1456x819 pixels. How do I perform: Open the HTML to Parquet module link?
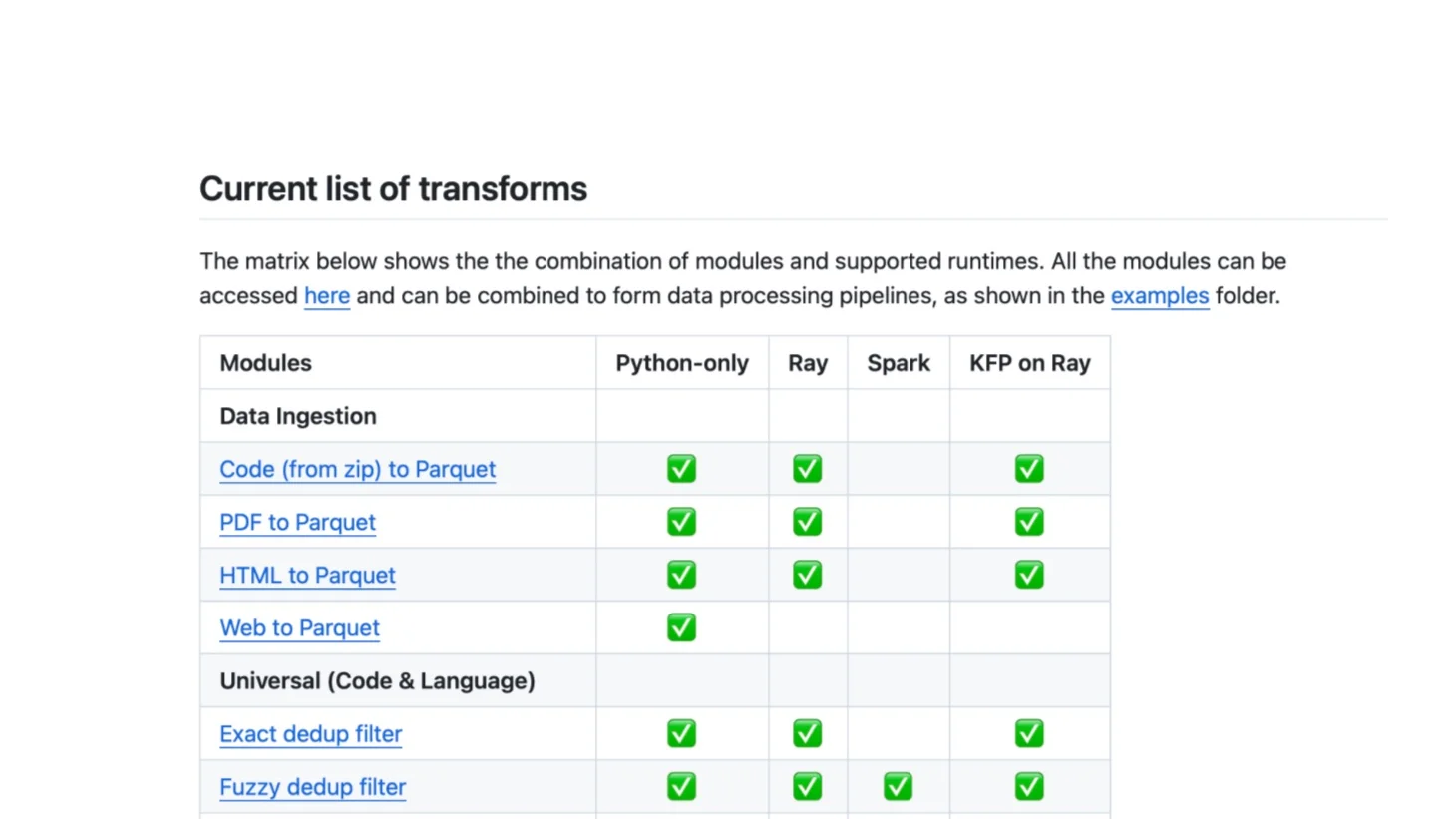[307, 575]
